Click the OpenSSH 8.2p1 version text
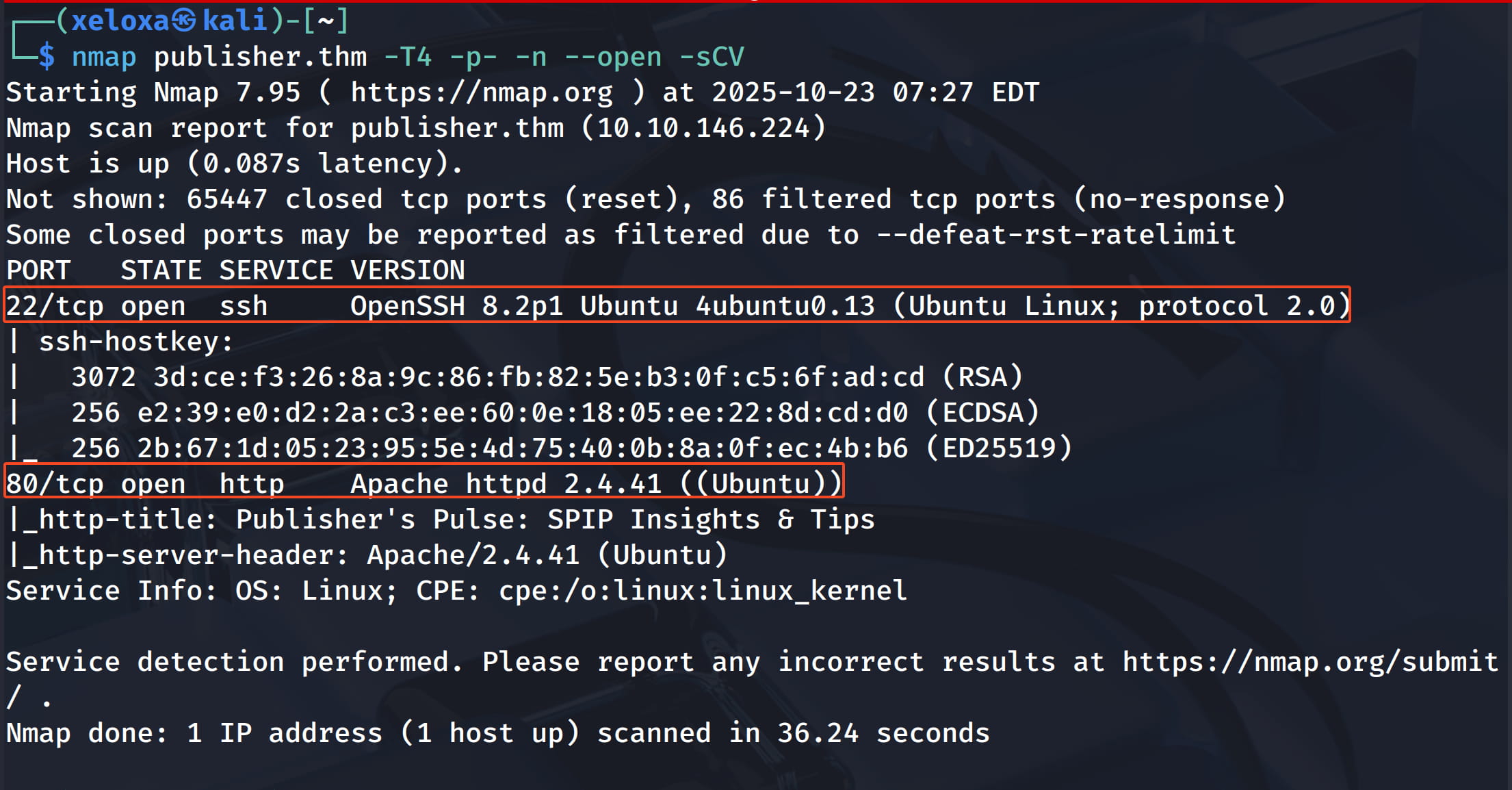The height and width of the screenshot is (790, 1512). [x=456, y=306]
